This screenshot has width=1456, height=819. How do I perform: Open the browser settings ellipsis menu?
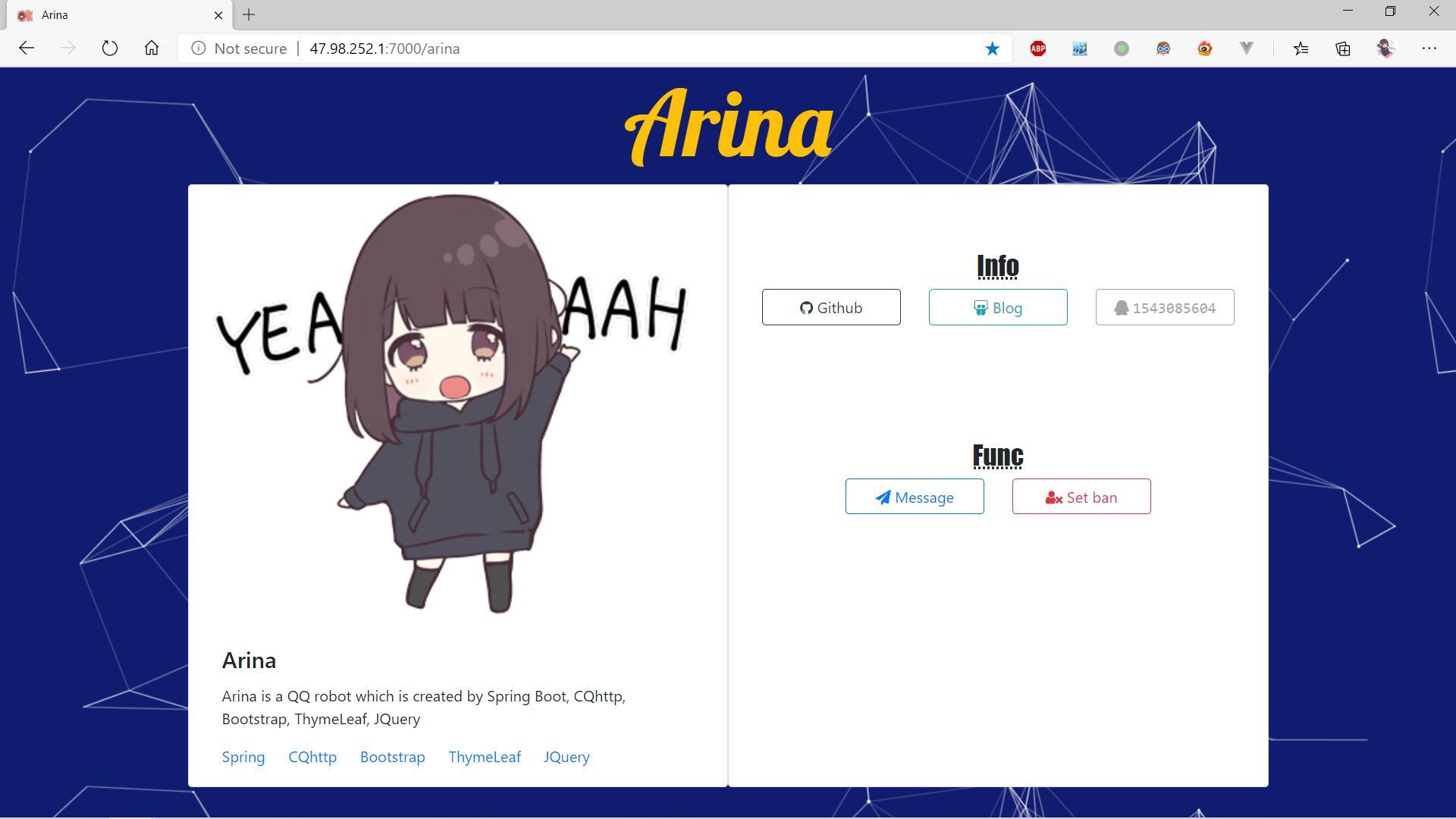point(1429,49)
